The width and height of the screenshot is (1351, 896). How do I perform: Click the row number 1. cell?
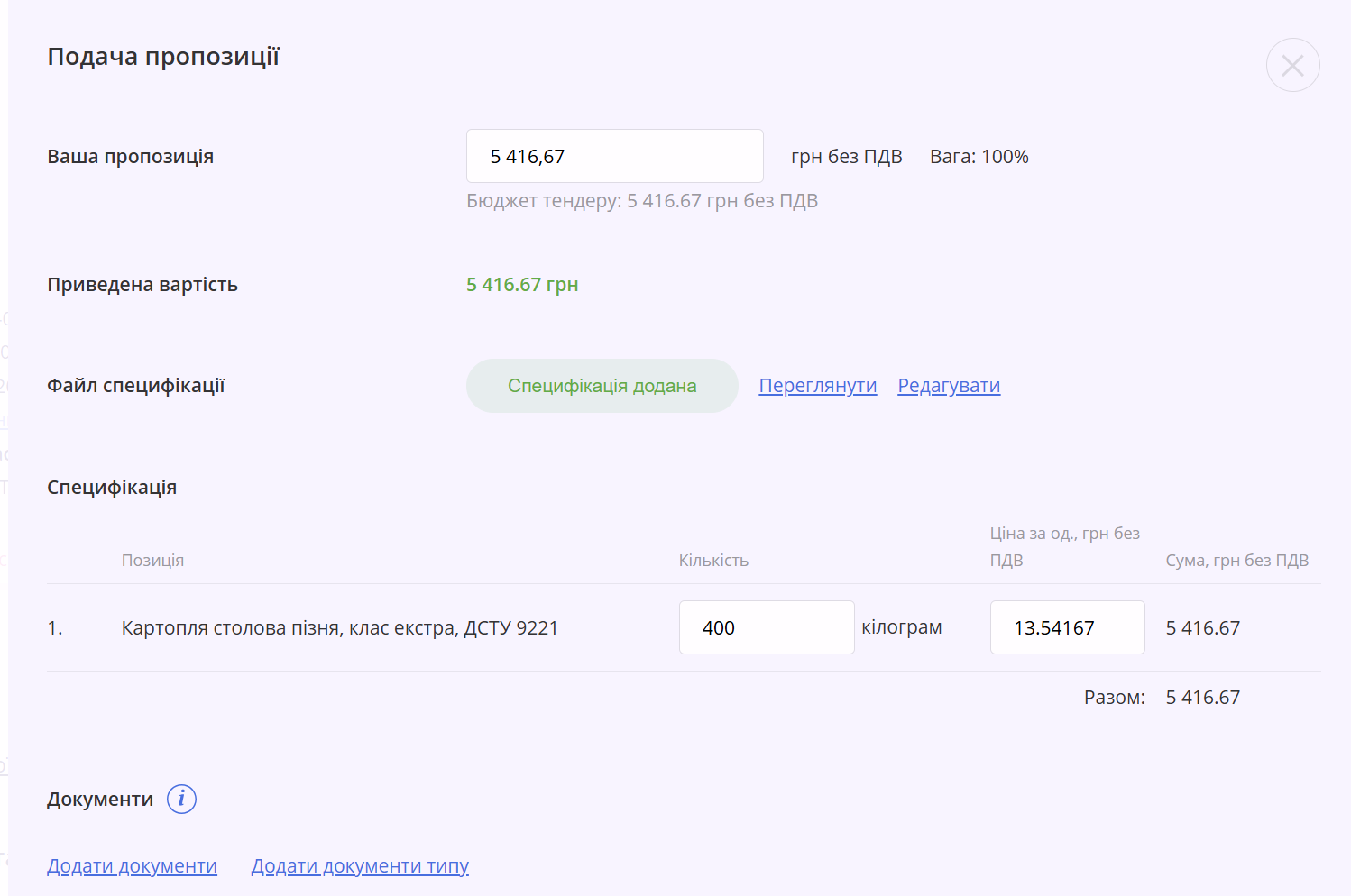point(55,628)
